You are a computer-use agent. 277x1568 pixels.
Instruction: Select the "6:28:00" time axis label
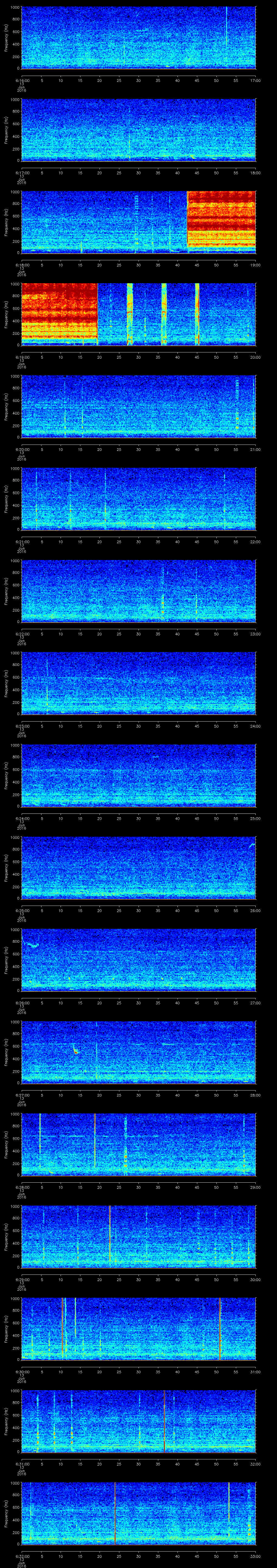(22, 1187)
